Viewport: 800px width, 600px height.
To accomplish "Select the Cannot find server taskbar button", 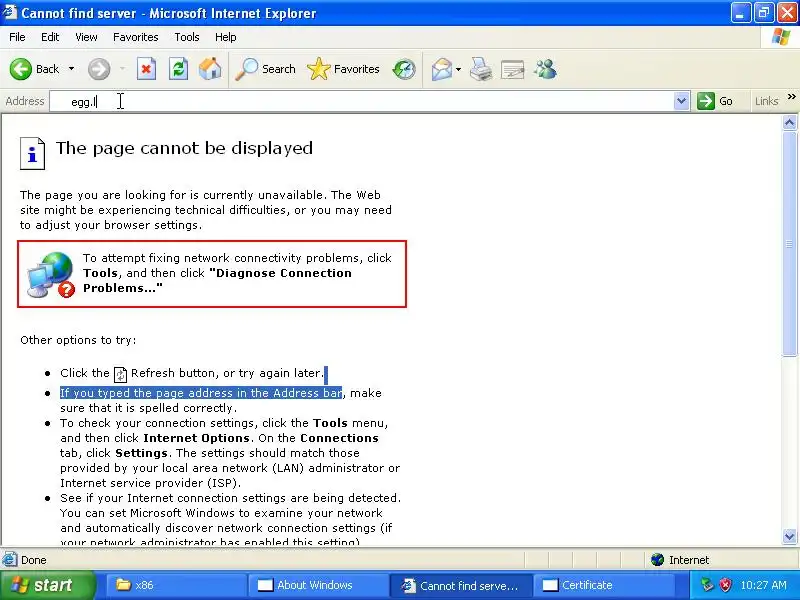I will [x=460, y=585].
